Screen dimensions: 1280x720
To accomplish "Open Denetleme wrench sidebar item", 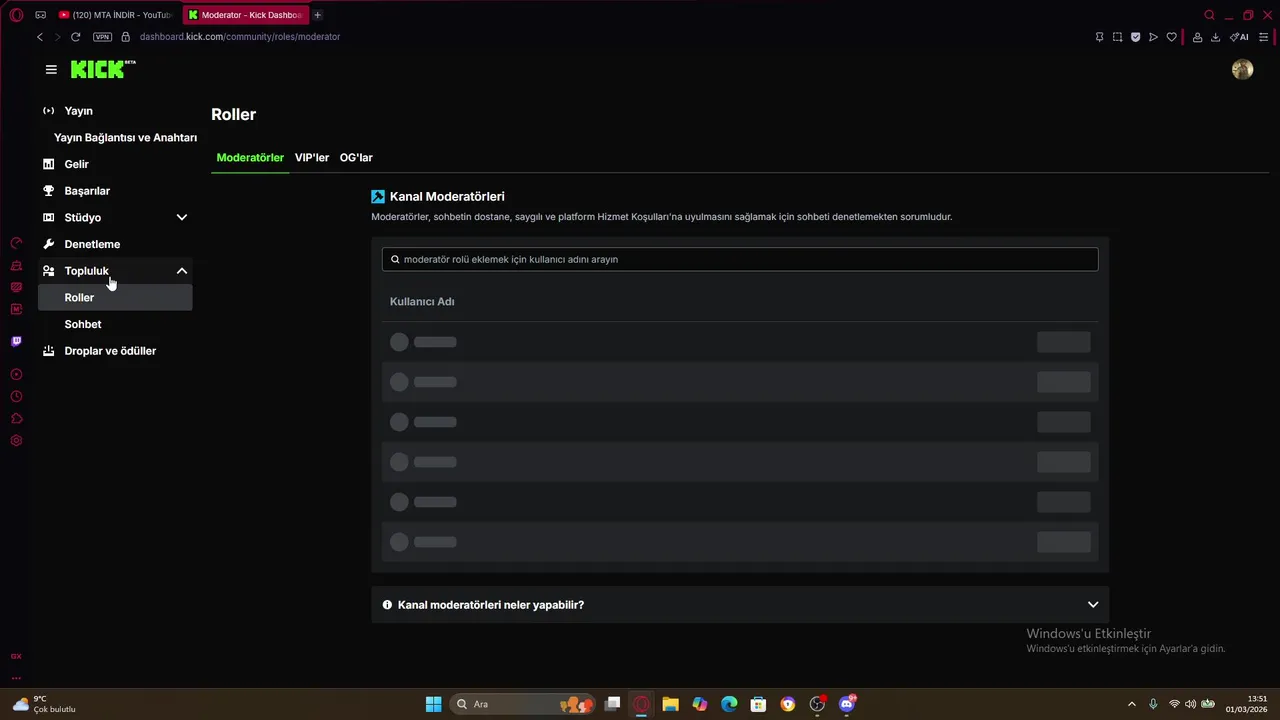I will (x=115, y=244).
